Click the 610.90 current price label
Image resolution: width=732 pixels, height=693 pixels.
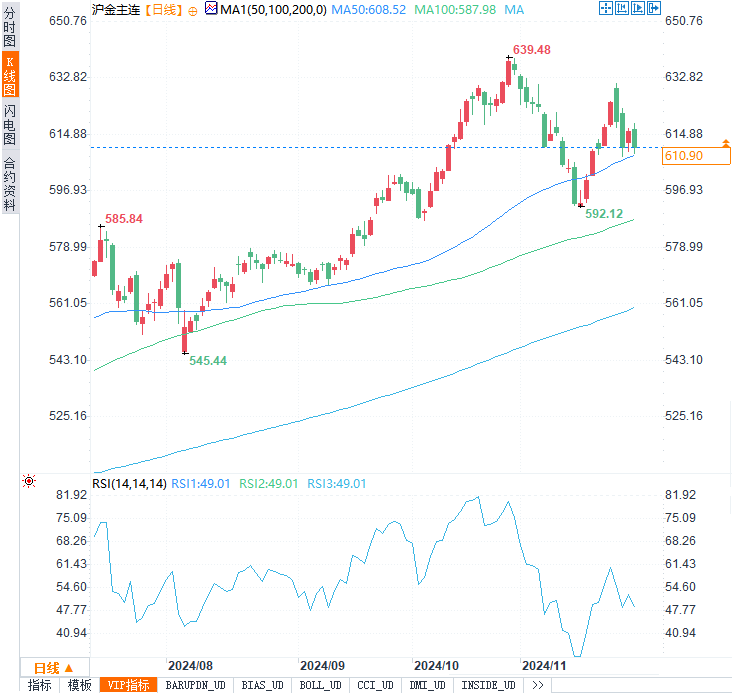(696, 156)
